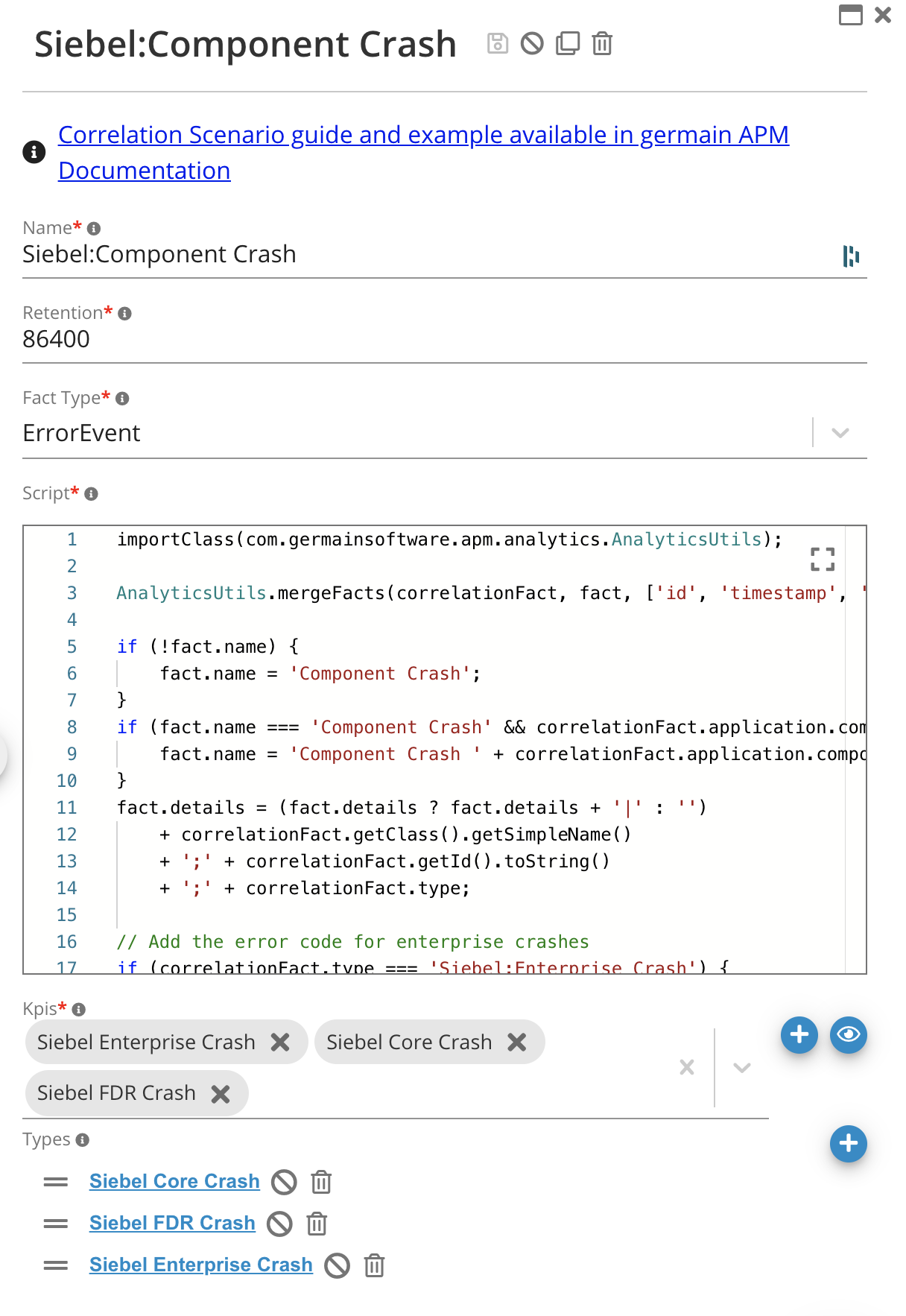Add a new KPI with plus button
The image size is (906, 1316).
[799, 1035]
